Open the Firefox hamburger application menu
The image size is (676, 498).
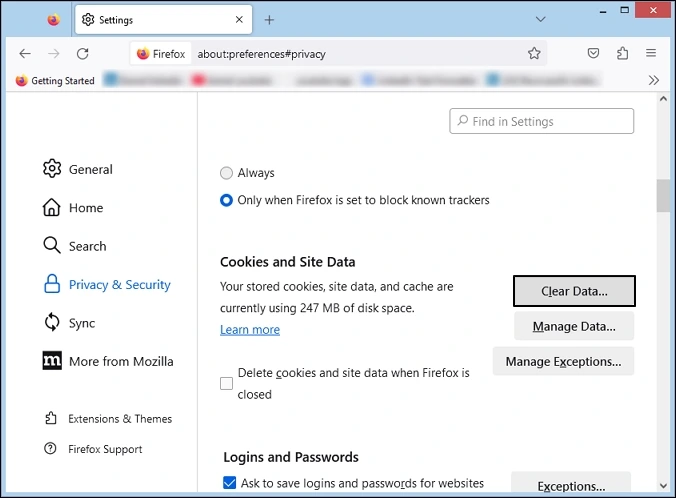pyautogui.click(x=651, y=53)
